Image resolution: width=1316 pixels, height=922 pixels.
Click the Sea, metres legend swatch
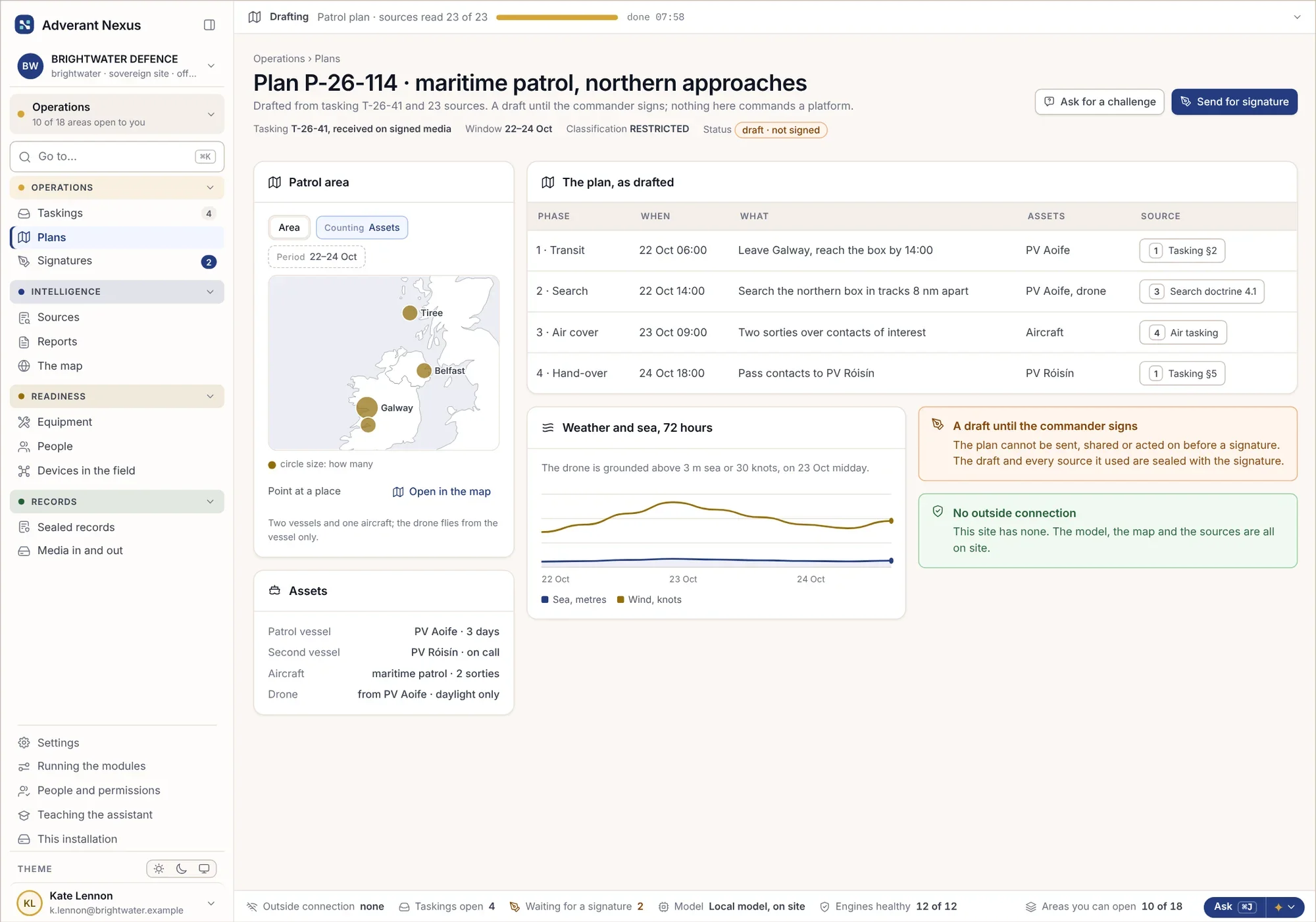click(545, 600)
